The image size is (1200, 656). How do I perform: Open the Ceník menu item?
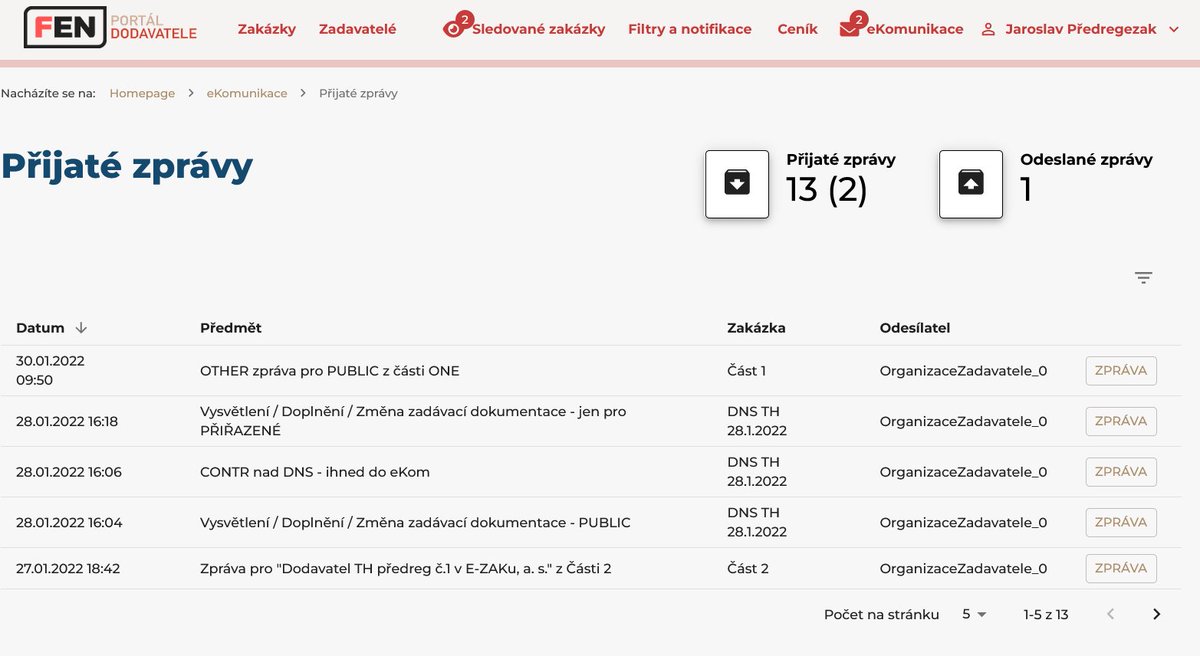797,29
